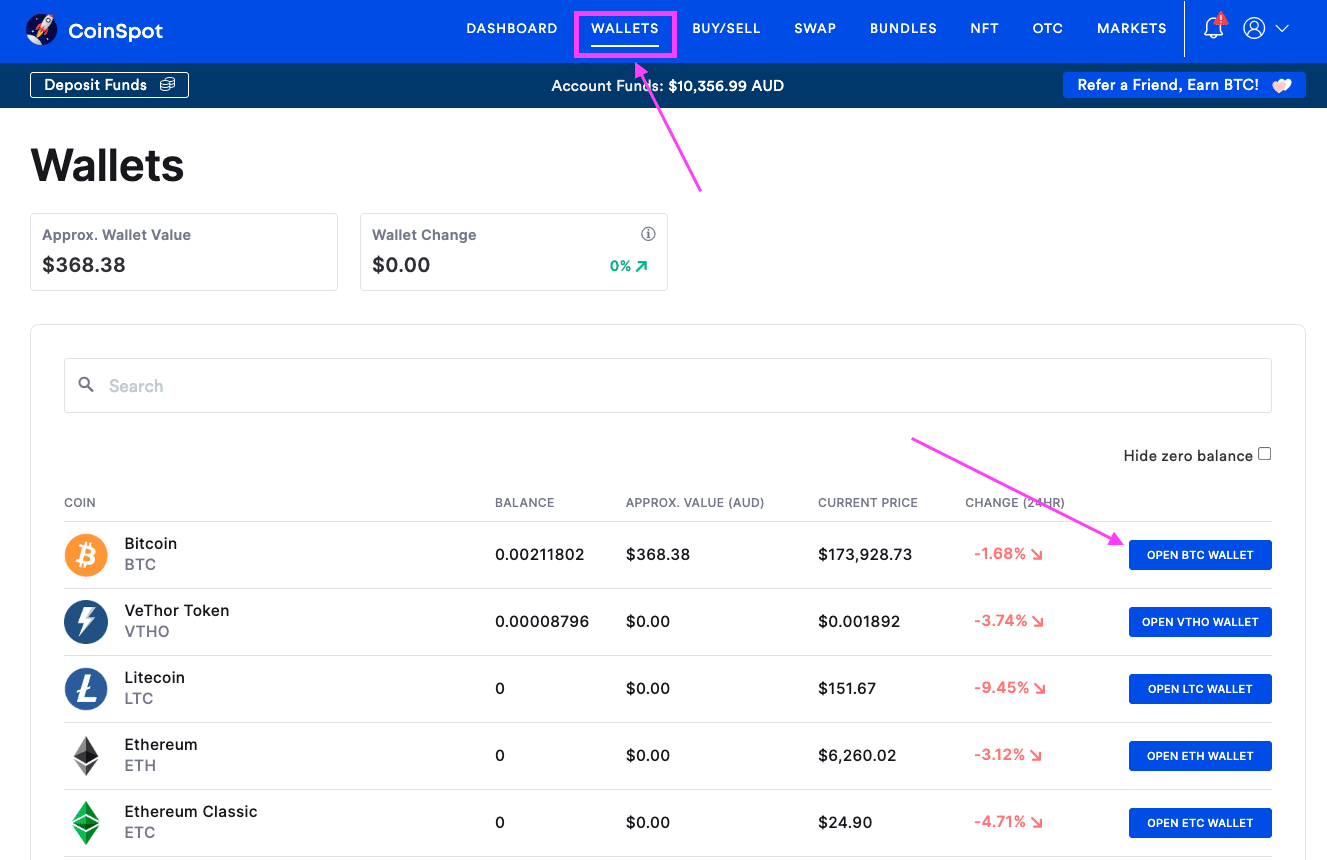Open the LTC wallet

1200,689
